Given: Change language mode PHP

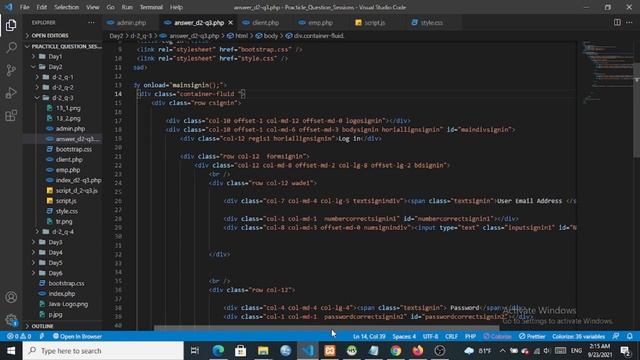Looking at the screenshot, I should pos(470,336).
